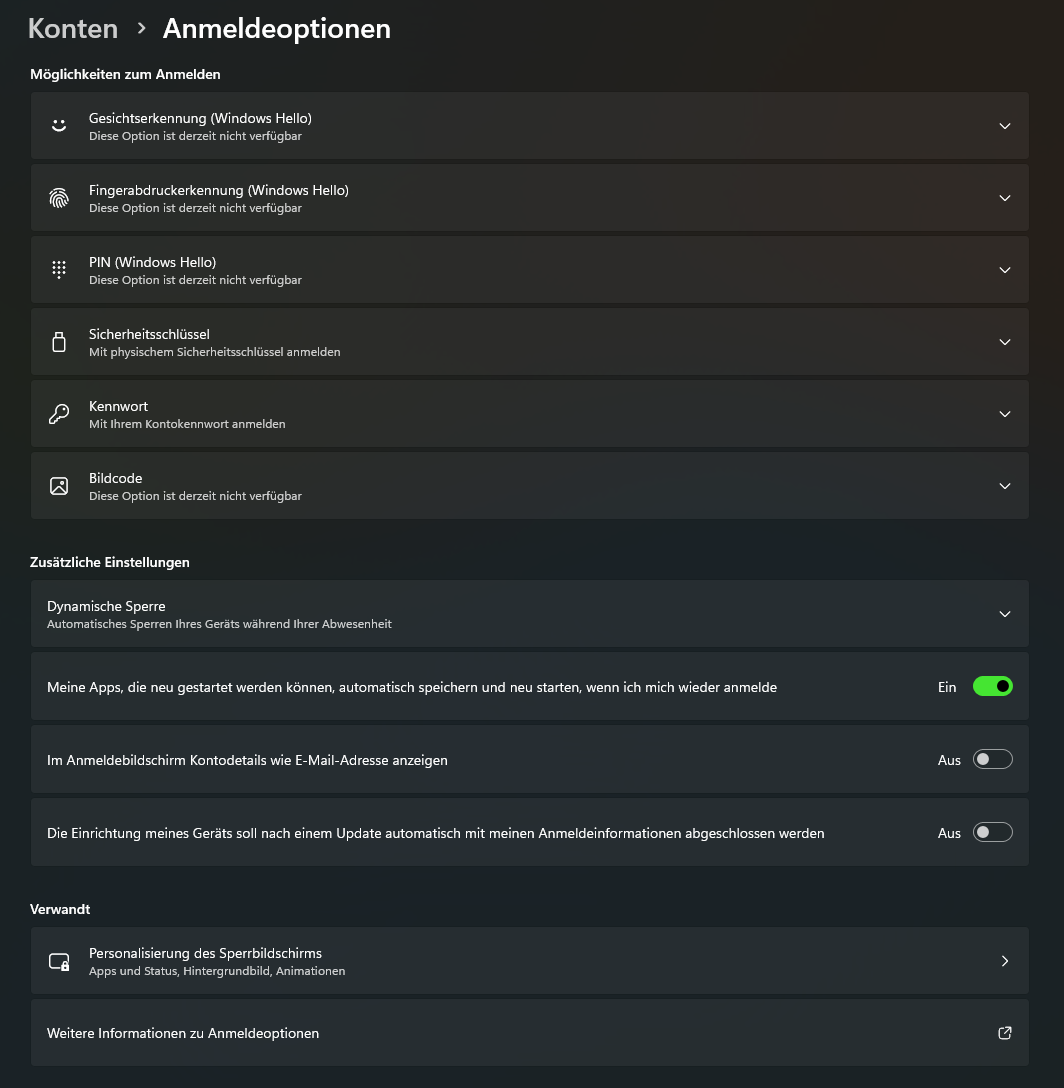Toggle automatic device setup after update
This screenshot has height=1088, width=1064.
992,832
